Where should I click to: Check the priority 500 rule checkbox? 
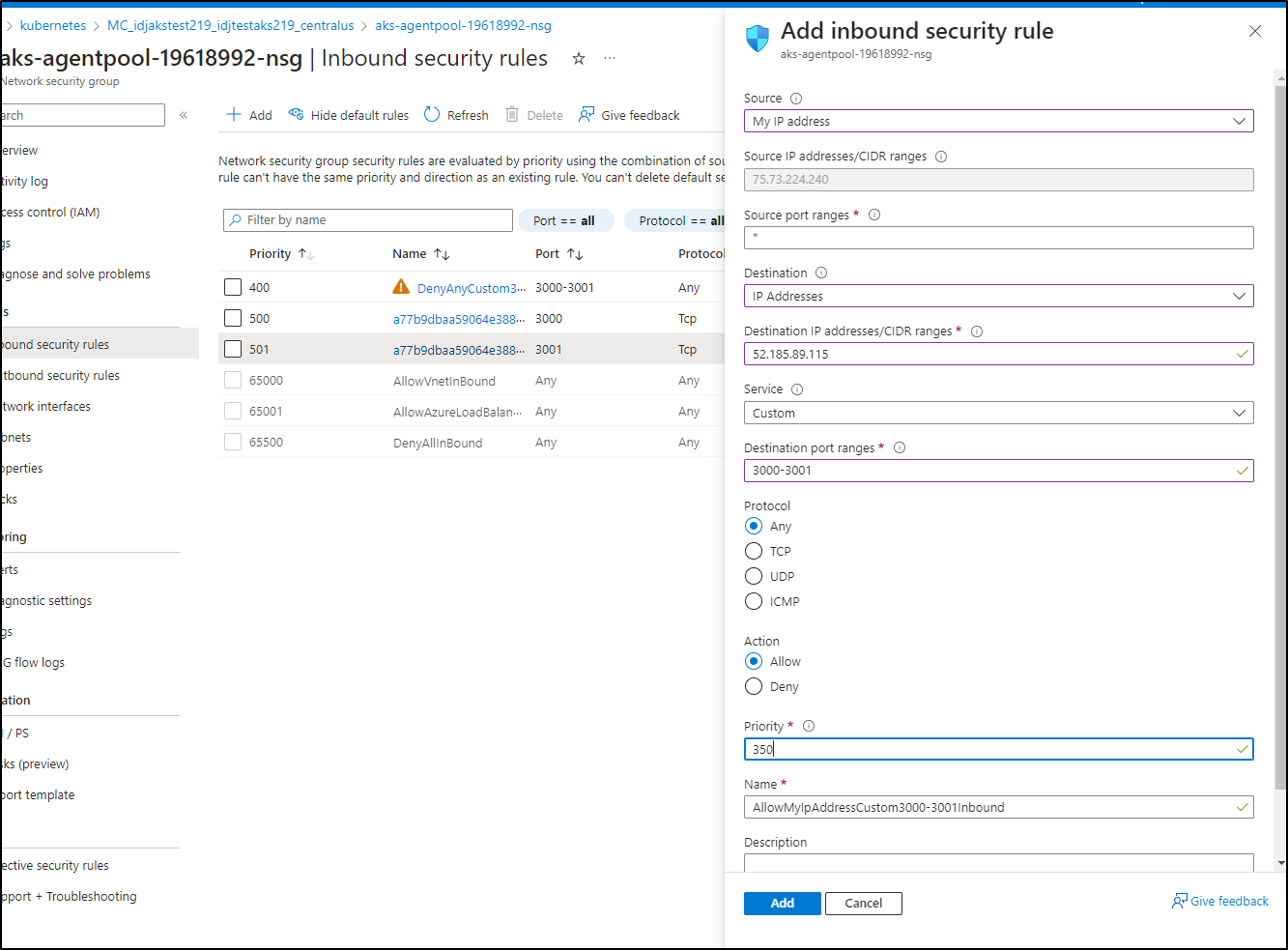233,318
